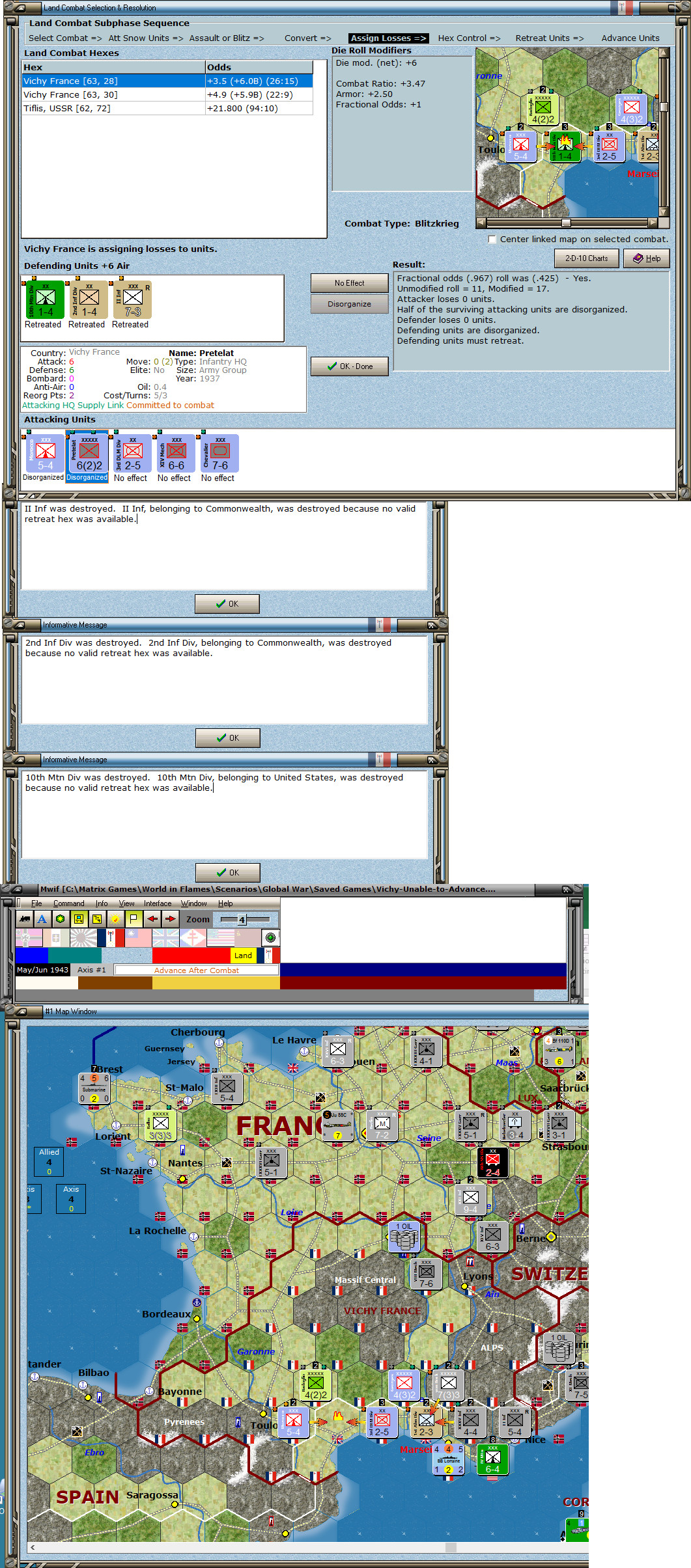
Task: Select attacking Pretelat HQ unit
Action: pos(89,453)
